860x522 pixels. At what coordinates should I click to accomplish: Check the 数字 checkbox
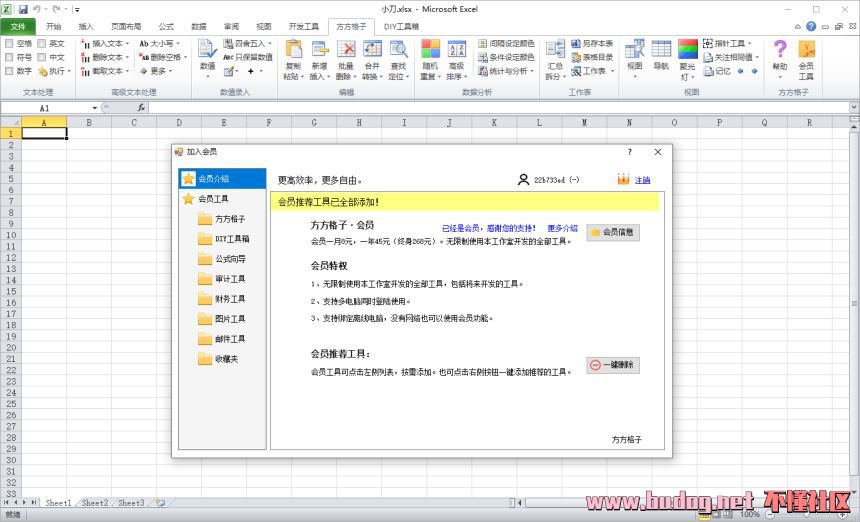[10, 71]
